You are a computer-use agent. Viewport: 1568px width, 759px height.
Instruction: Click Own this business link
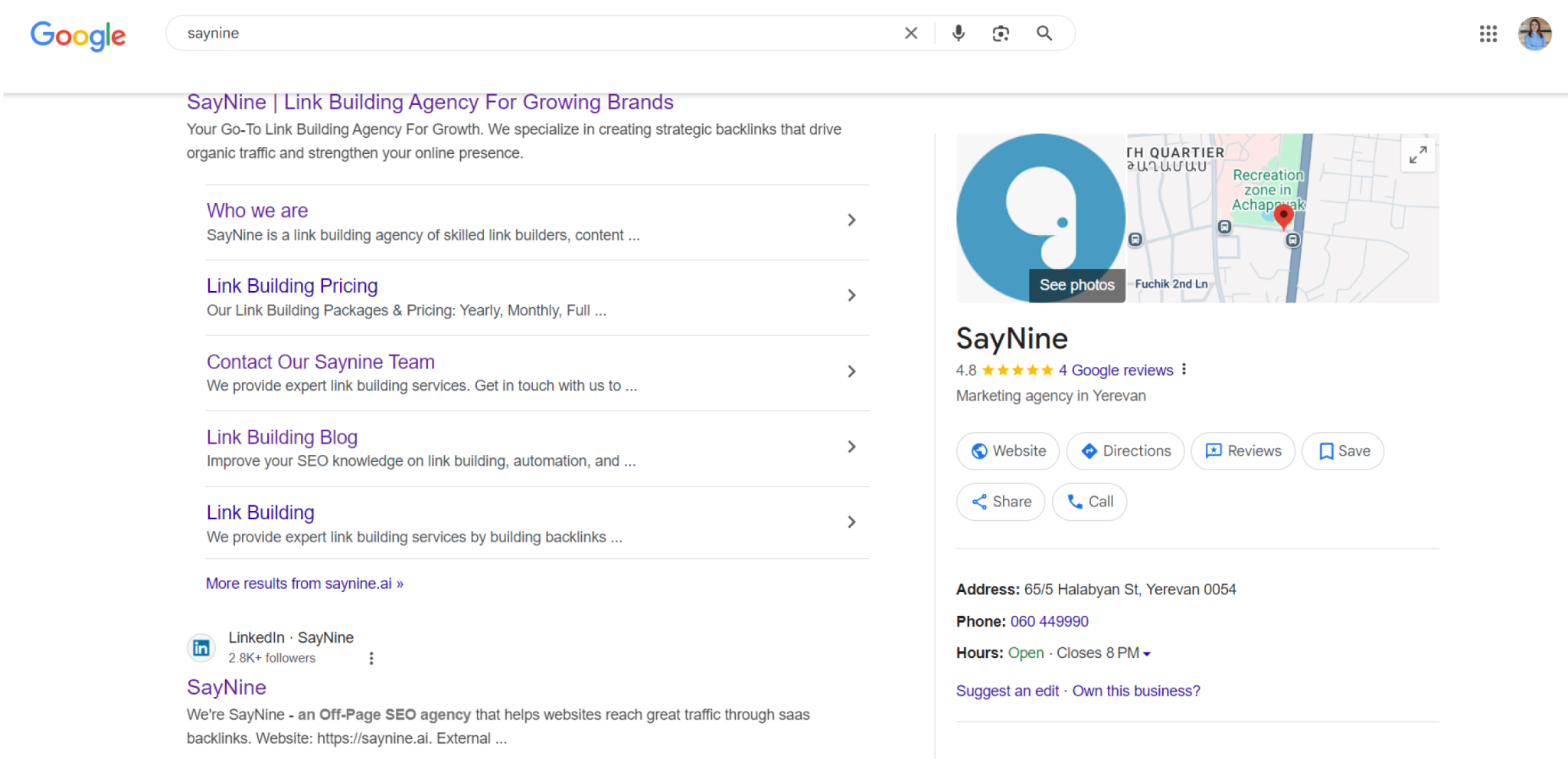tap(1135, 691)
